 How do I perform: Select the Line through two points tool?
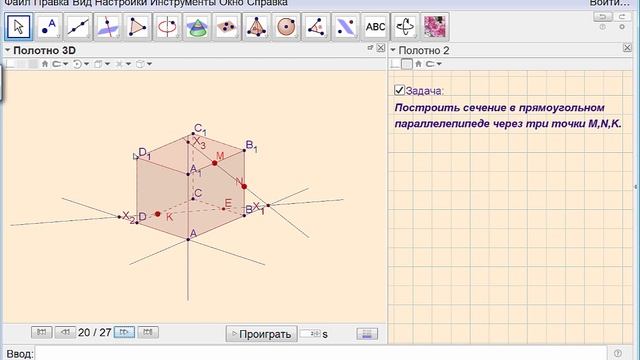(78, 27)
